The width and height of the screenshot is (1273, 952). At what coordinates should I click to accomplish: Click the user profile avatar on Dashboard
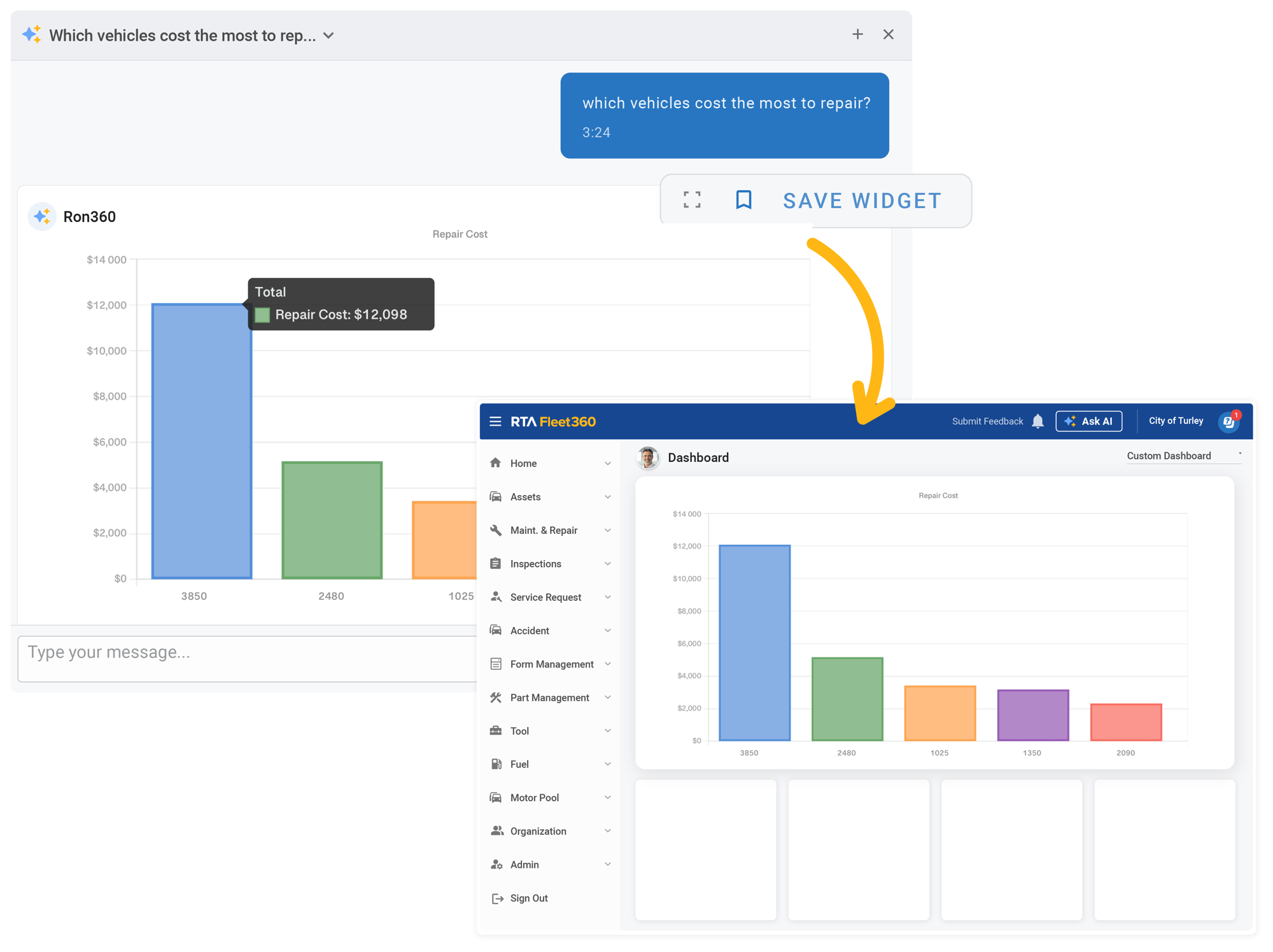point(648,458)
